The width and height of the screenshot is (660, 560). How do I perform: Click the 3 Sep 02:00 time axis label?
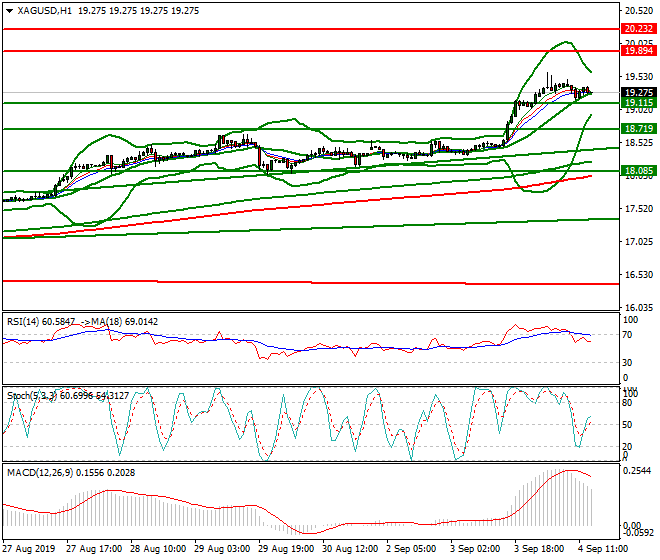click(x=475, y=549)
